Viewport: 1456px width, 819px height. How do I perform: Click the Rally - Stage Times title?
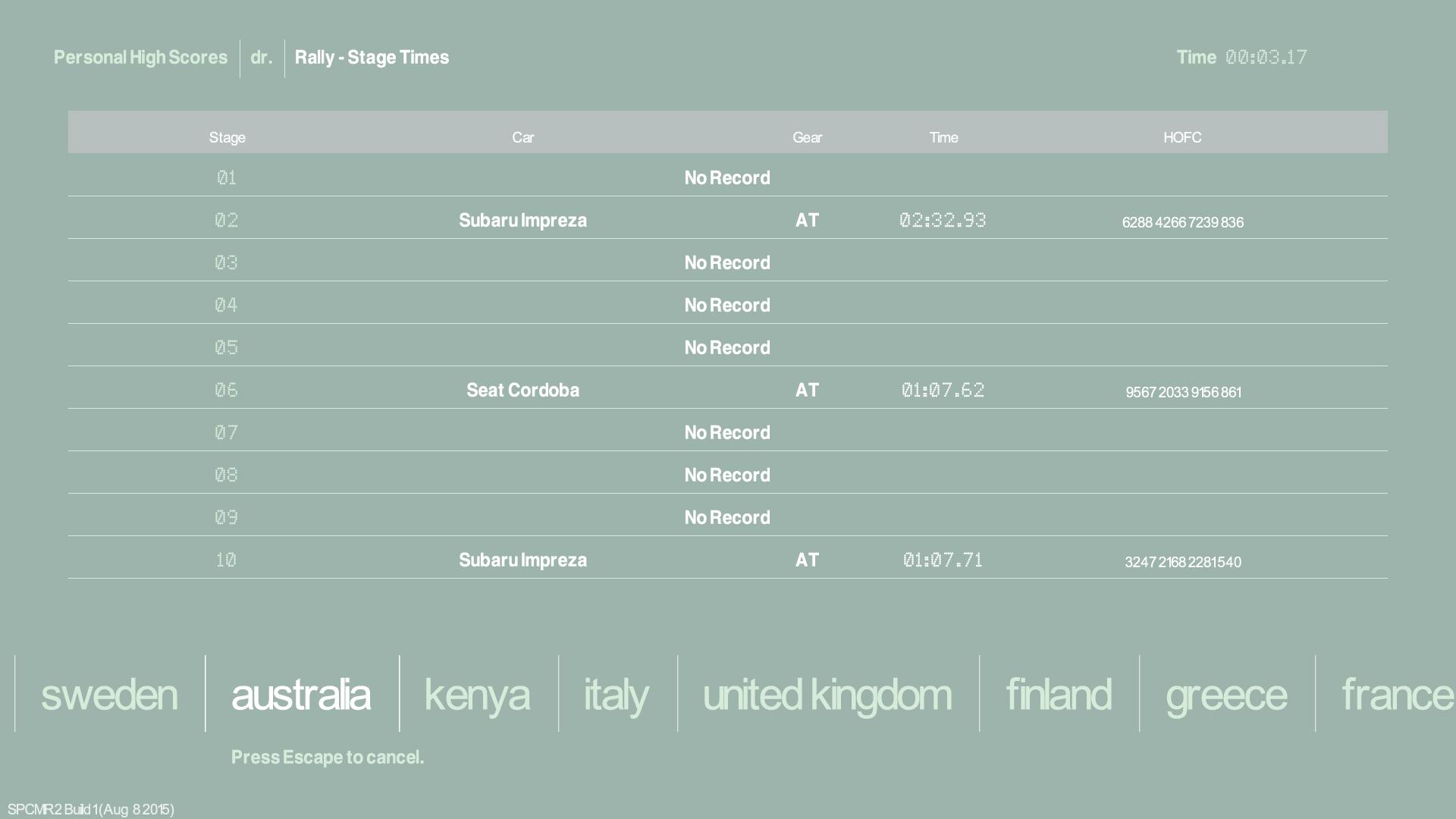(372, 58)
